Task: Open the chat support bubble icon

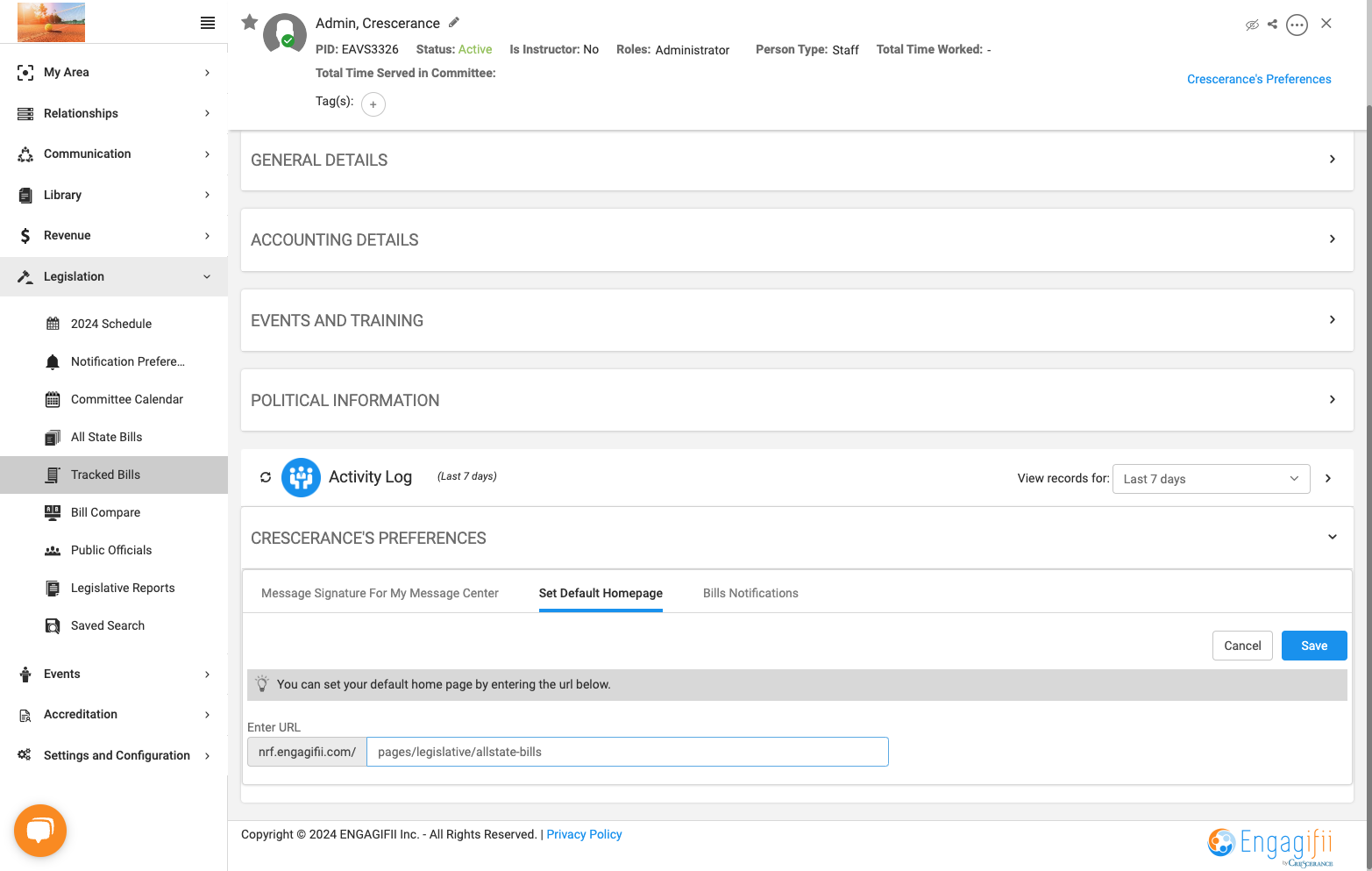Action: tap(40, 830)
